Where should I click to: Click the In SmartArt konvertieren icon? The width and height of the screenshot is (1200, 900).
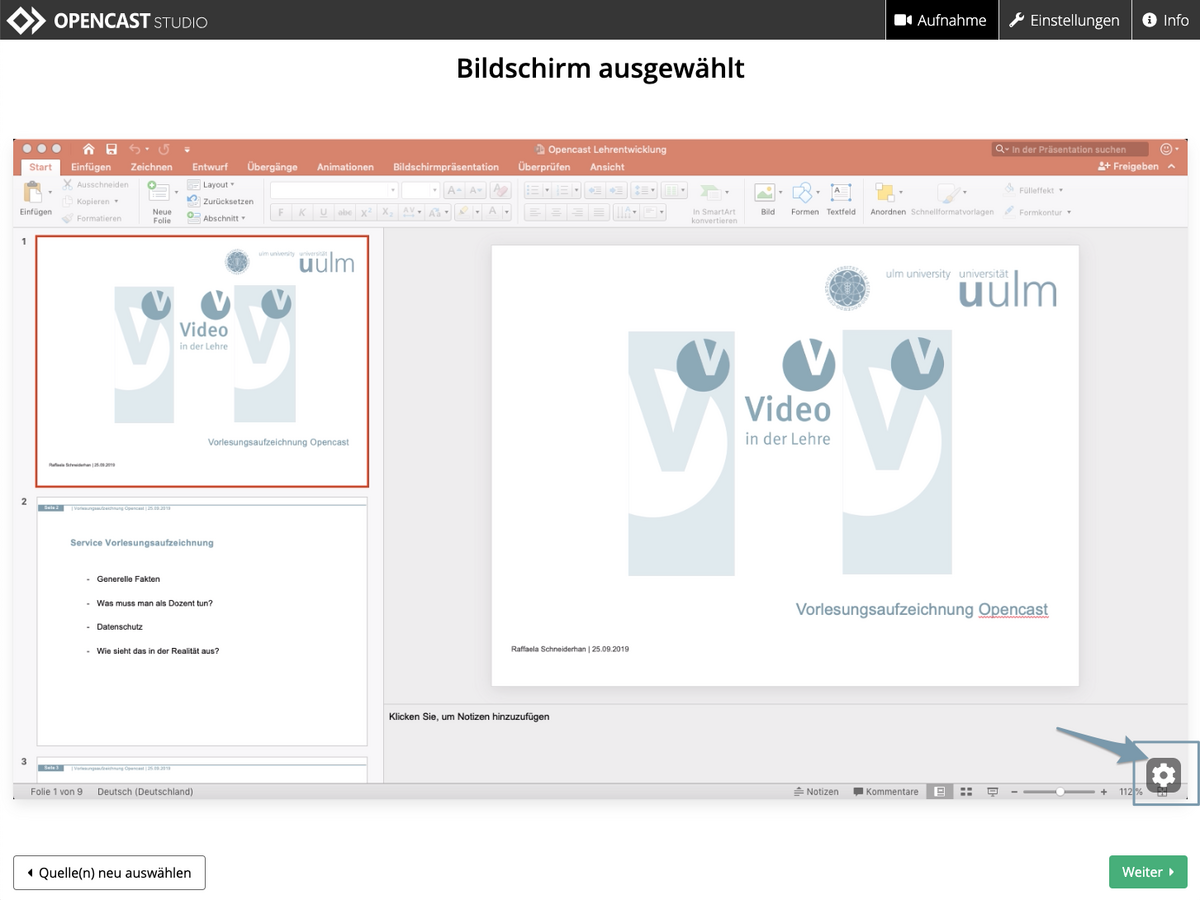[x=711, y=191]
